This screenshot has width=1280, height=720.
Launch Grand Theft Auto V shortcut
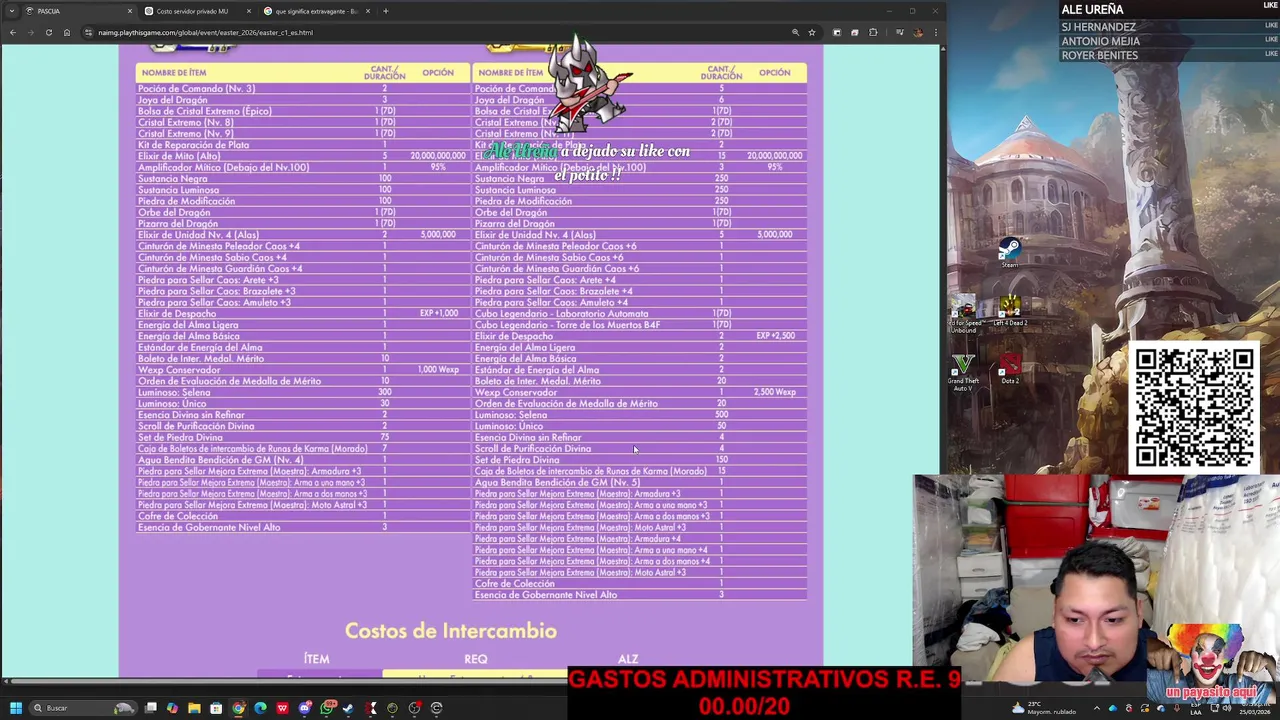pyautogui.click(x=964, y=371)
